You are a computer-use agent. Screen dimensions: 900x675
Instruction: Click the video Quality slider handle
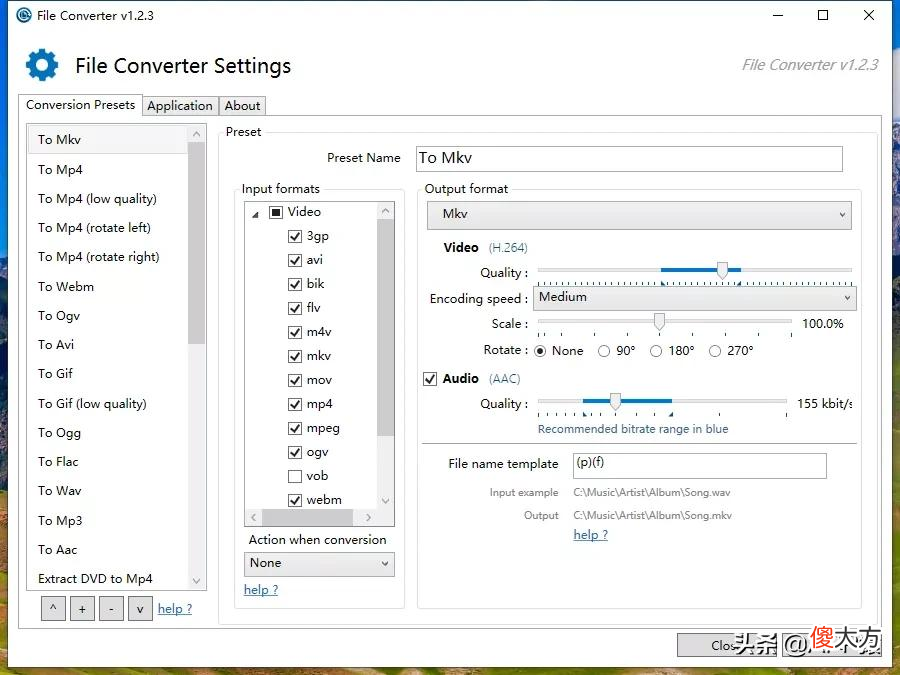coord(722,270)
